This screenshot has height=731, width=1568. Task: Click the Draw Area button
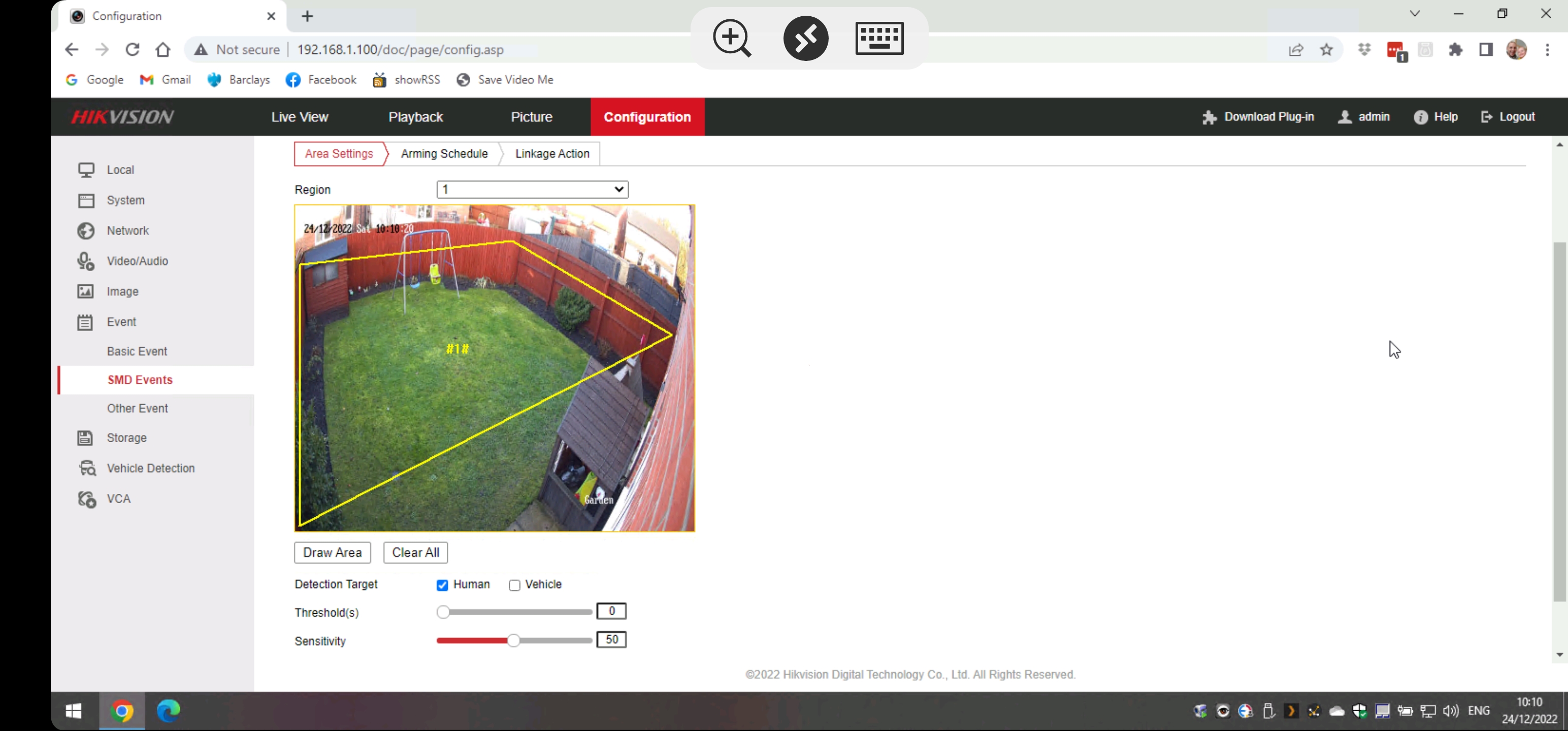[333, 553]
